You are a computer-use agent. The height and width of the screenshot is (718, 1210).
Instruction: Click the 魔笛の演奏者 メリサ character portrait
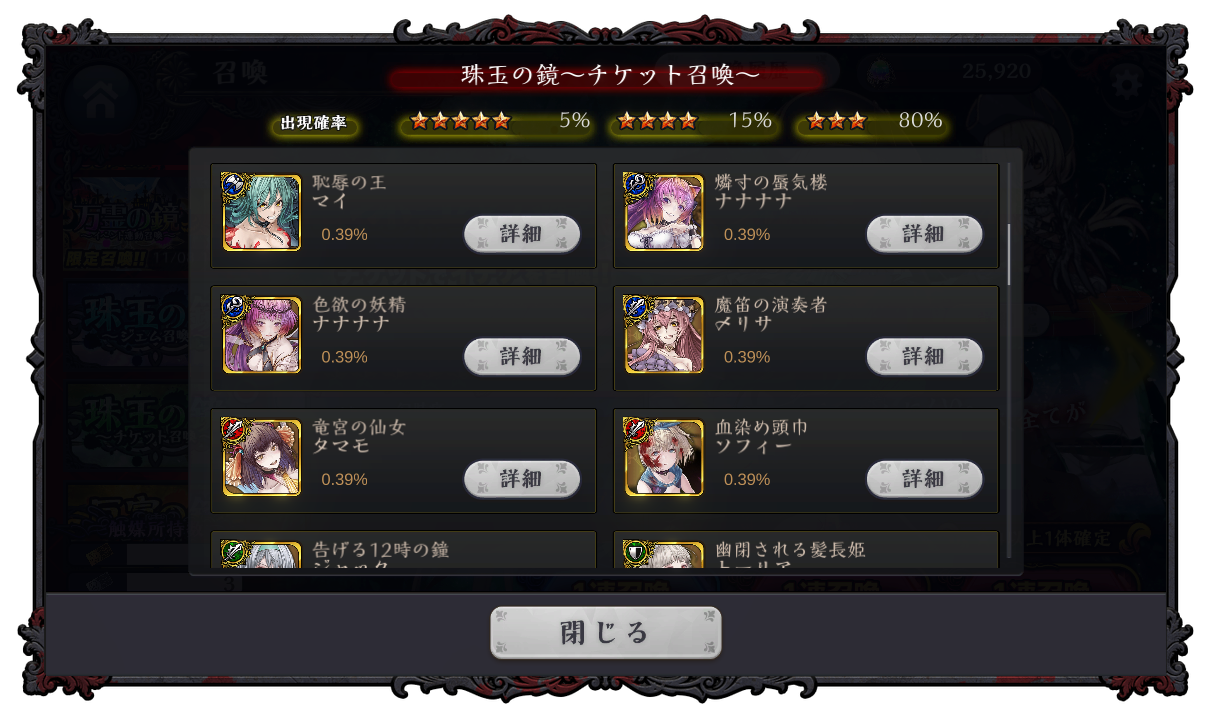coord(664,334)
